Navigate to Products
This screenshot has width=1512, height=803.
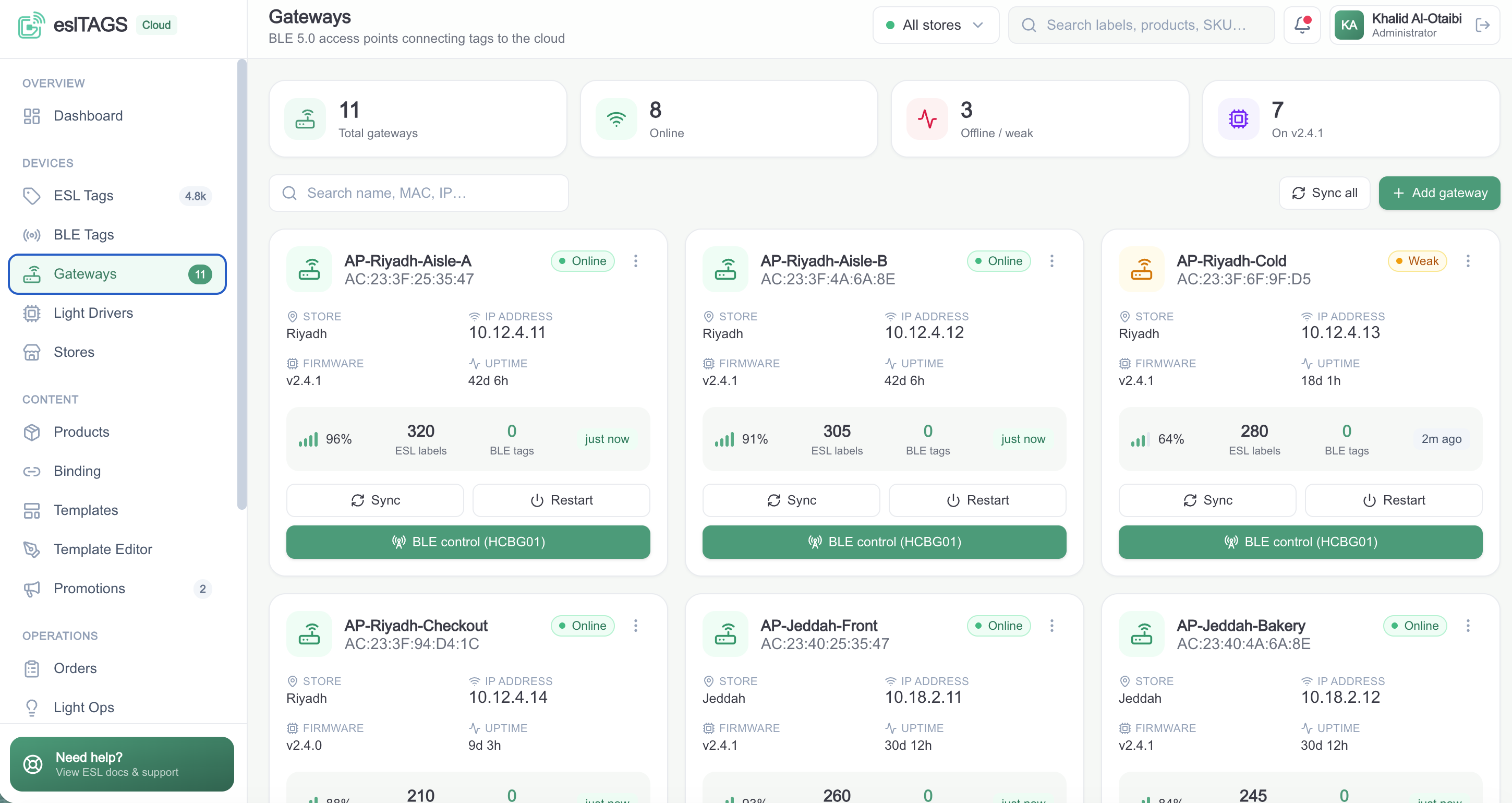pyautogui.click(x=117, y=432)
